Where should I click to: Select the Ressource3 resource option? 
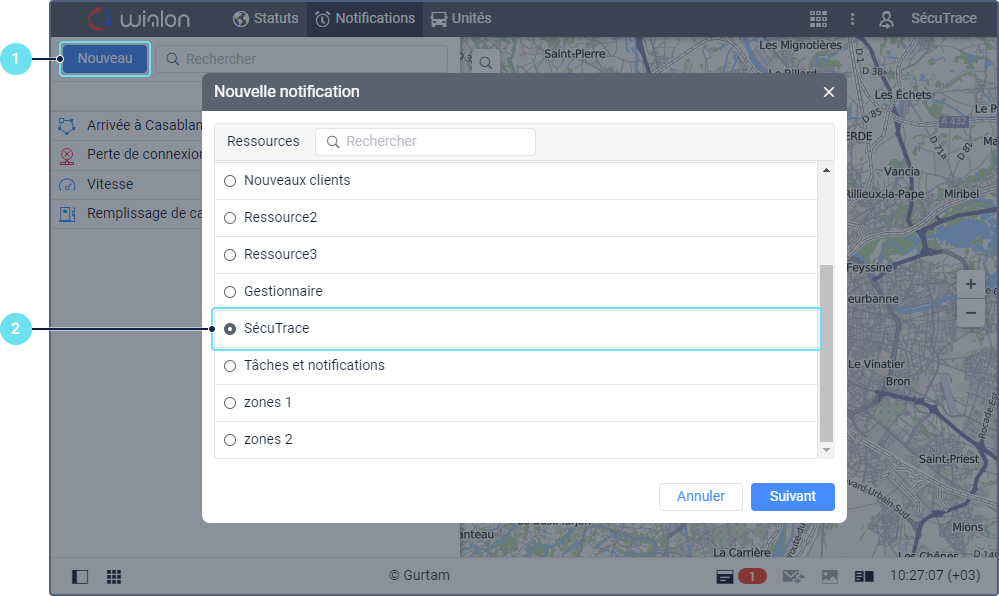[230, 255]
